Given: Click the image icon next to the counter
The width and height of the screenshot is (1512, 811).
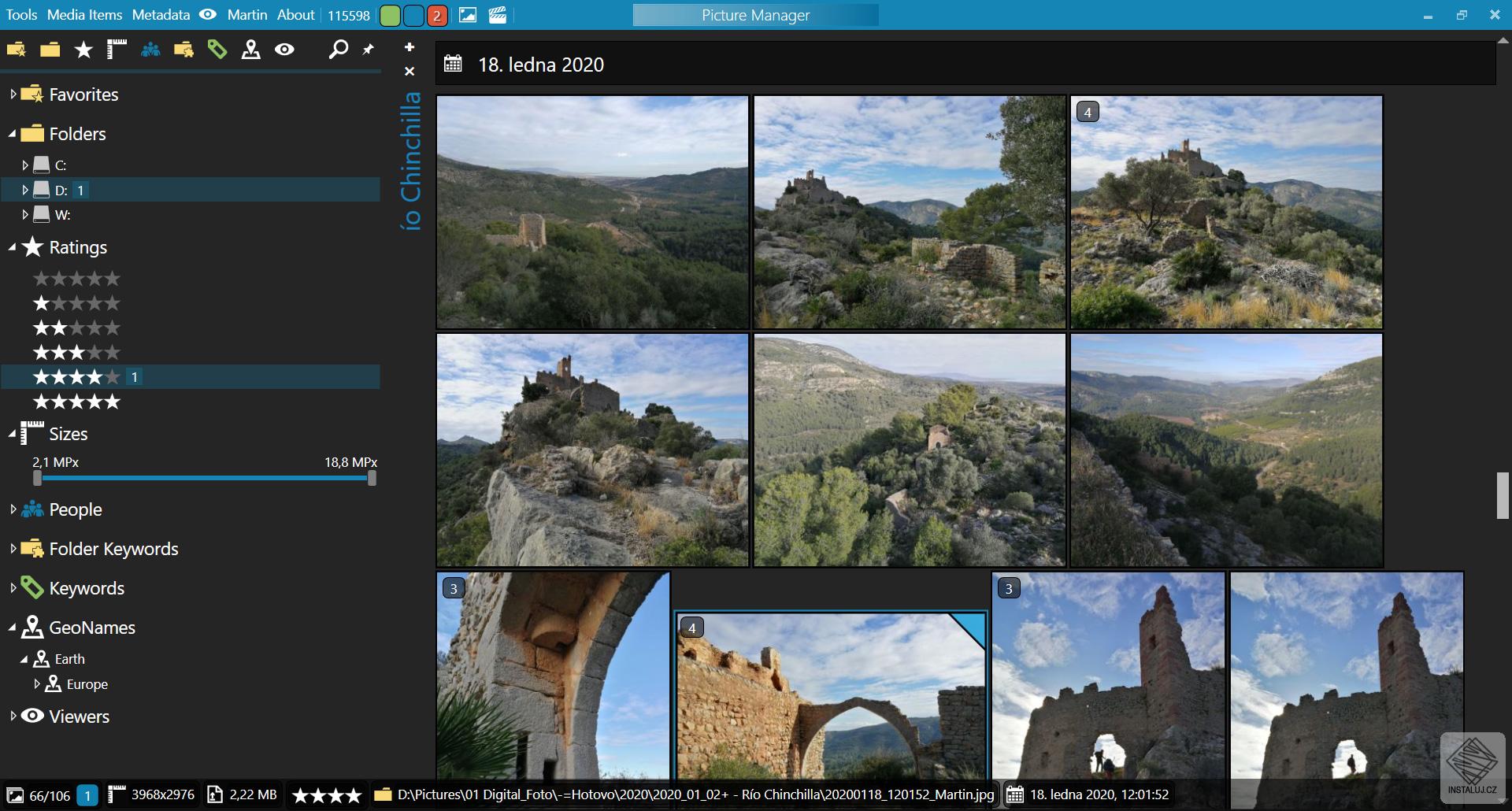Looking at the screenshot, I should (469, 14).
